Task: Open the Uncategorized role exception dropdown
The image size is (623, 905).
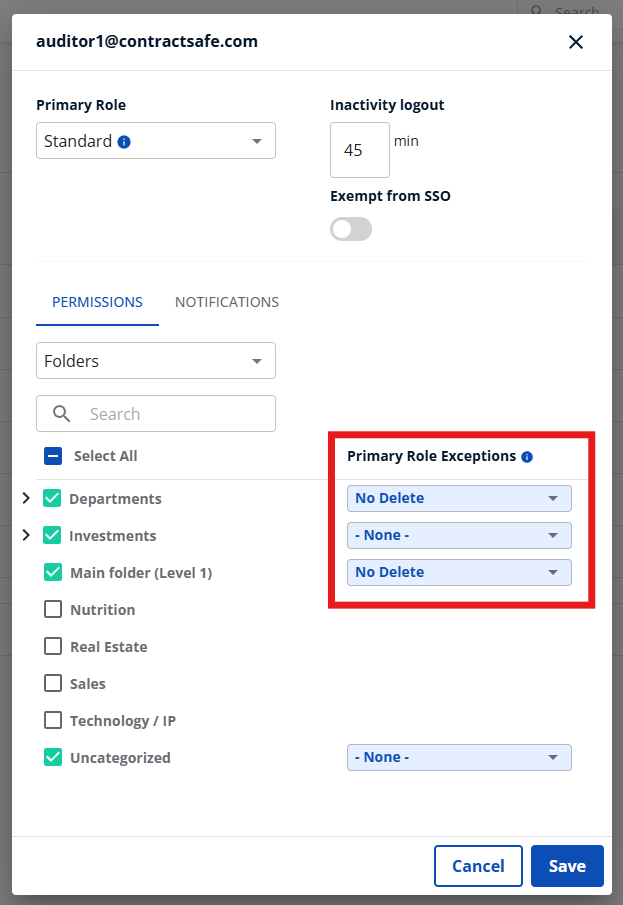Action: tap(459, 757)
